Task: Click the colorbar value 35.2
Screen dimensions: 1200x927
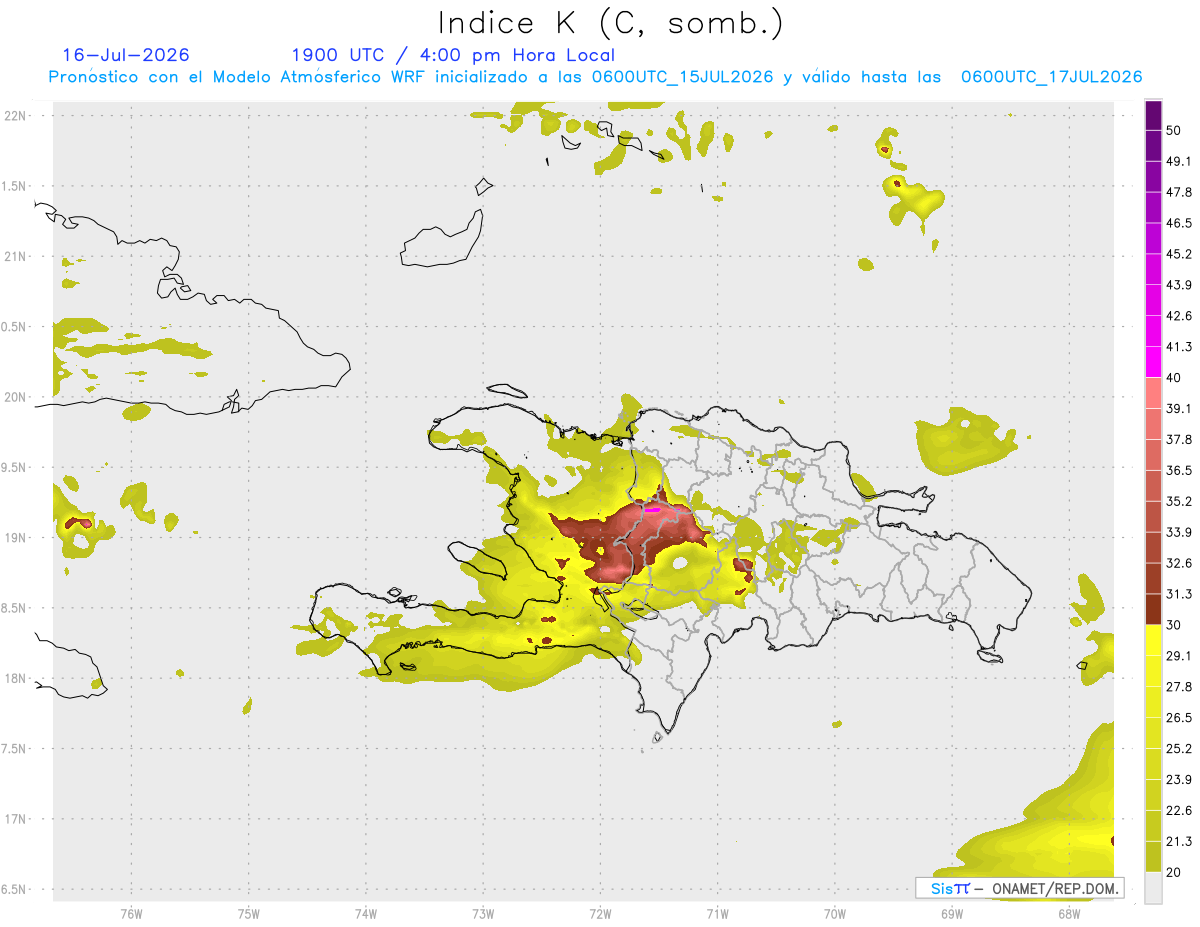Action: pos(1178,501)
